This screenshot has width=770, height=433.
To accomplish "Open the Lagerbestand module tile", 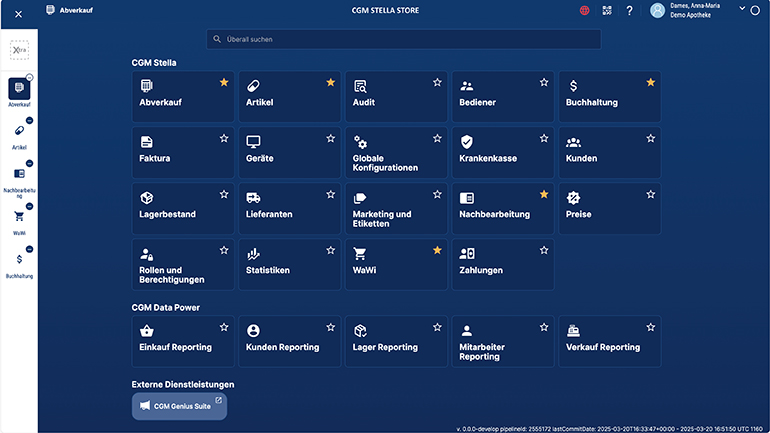I will (x=182, y=208).
